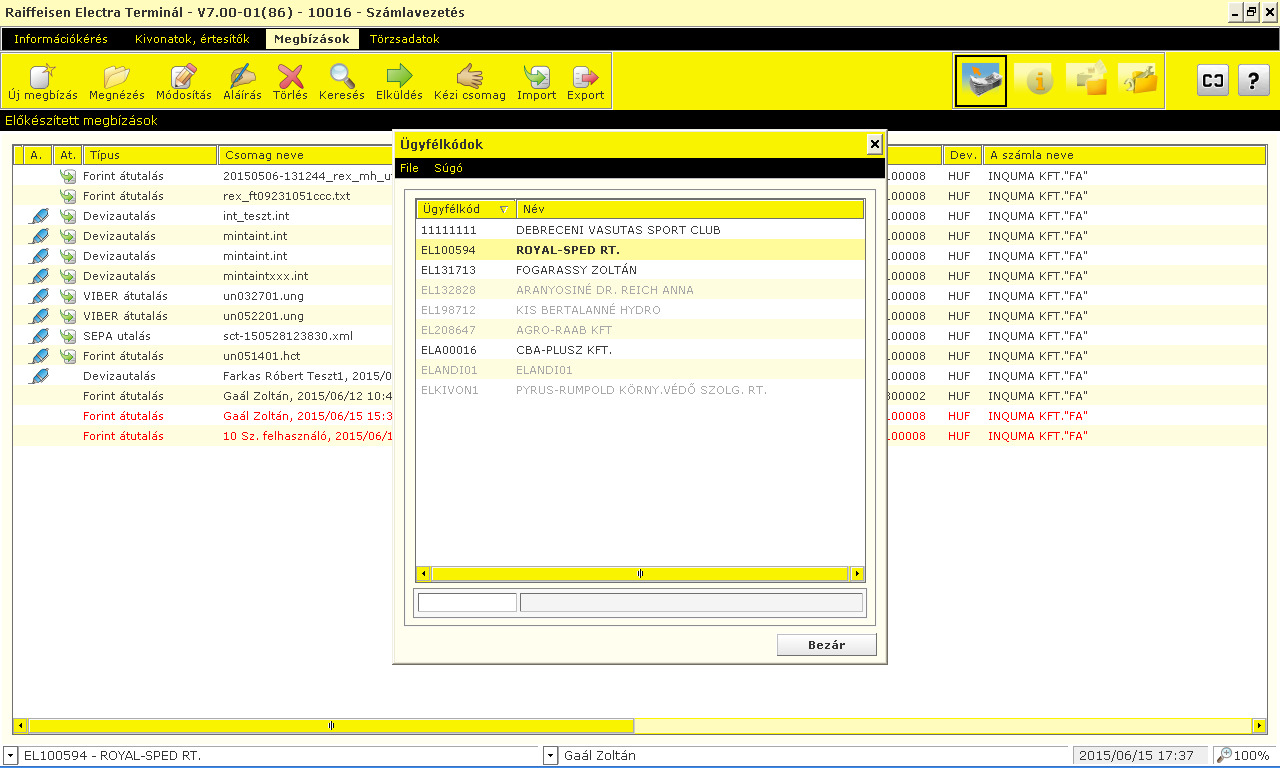Image resolution: width=1280 pixels, height=768 pixels.
Task: Open the Keresés search tool
Action: point(342,81)
